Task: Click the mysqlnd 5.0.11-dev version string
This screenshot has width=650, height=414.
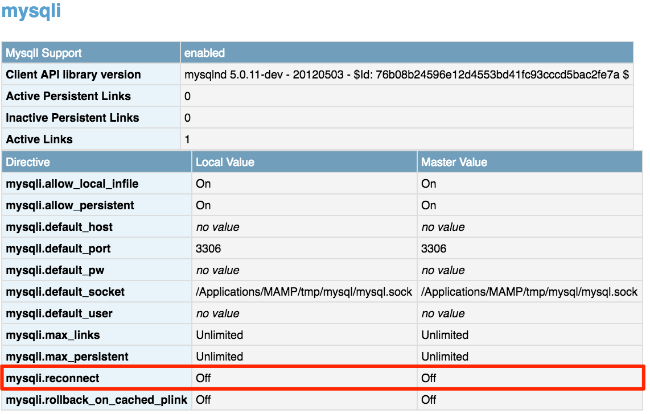Action: (406, 75)
